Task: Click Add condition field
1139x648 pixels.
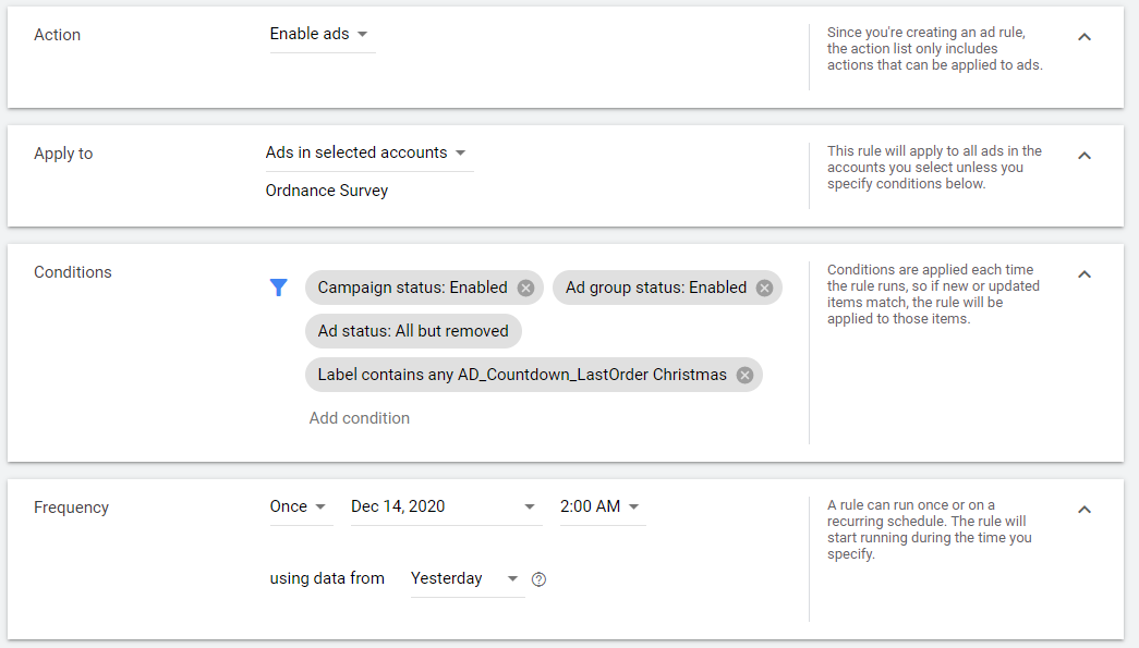Action: point(360,418)
